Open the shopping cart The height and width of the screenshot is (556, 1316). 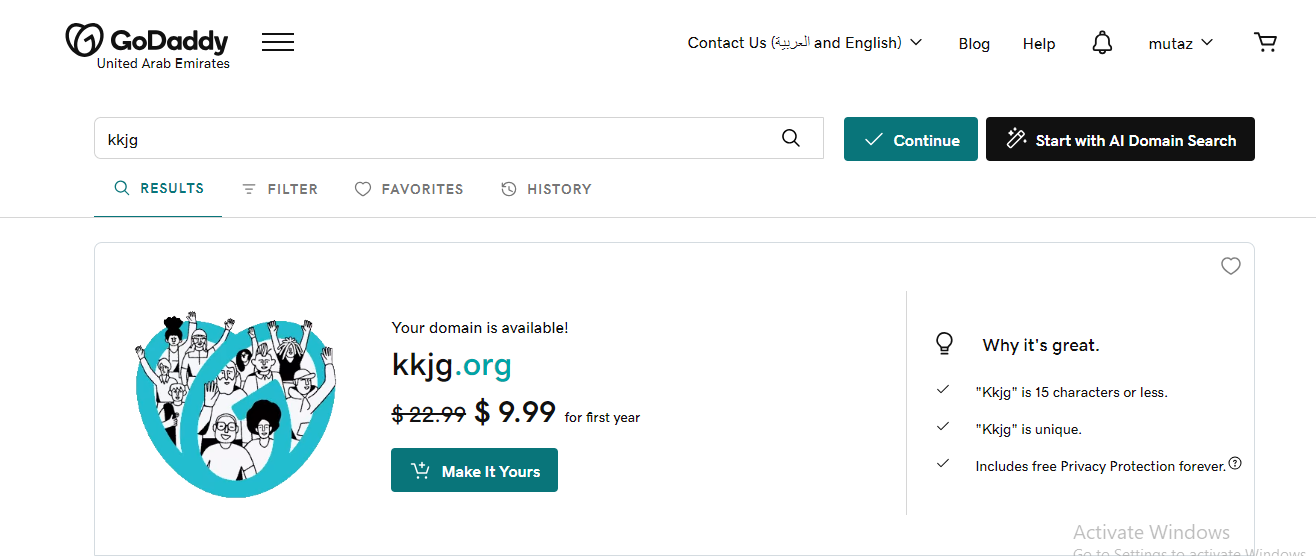(1265, 42)
